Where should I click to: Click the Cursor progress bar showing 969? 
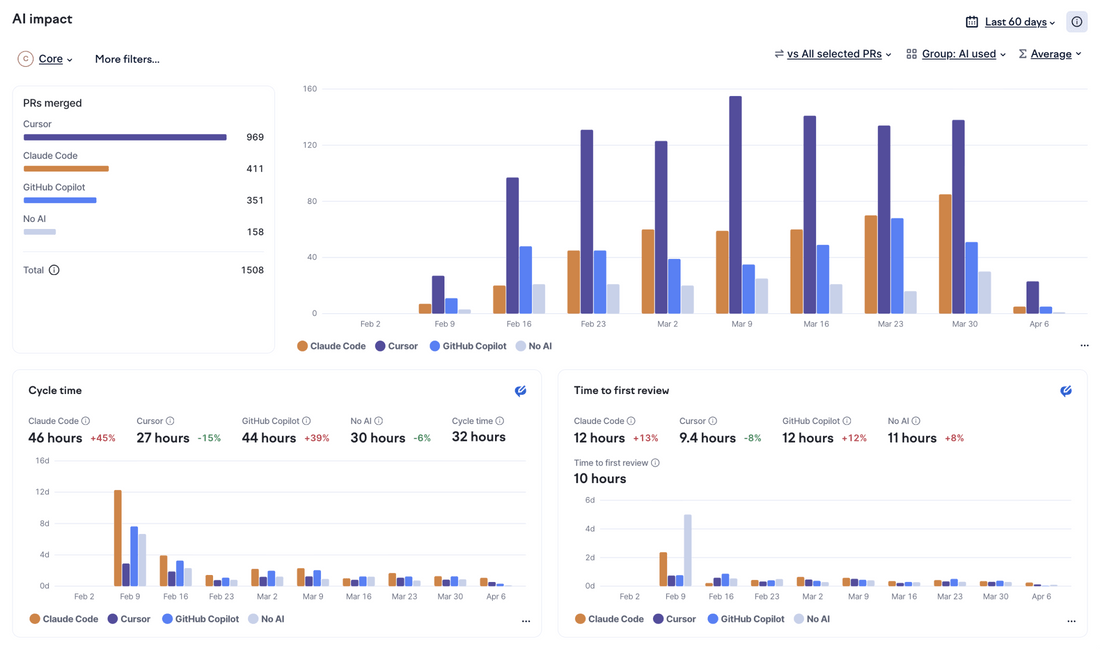click(124, 137)
